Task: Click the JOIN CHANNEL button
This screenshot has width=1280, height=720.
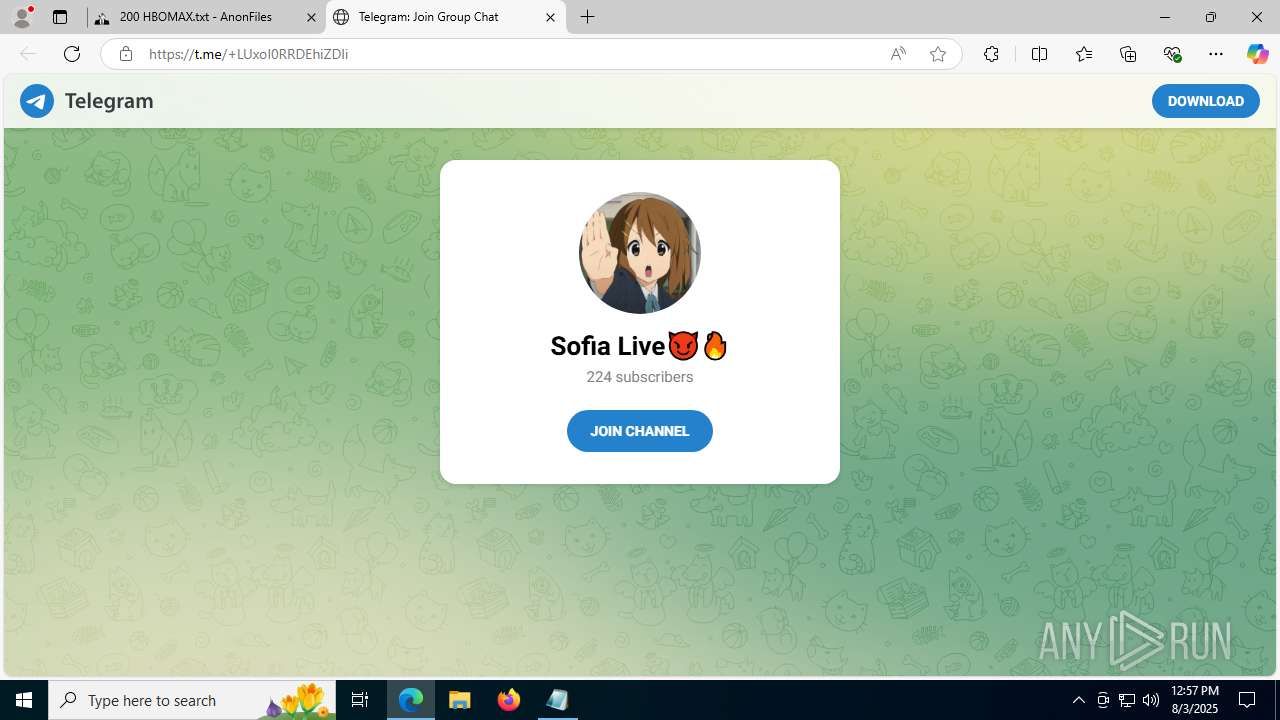Action: 640,431
